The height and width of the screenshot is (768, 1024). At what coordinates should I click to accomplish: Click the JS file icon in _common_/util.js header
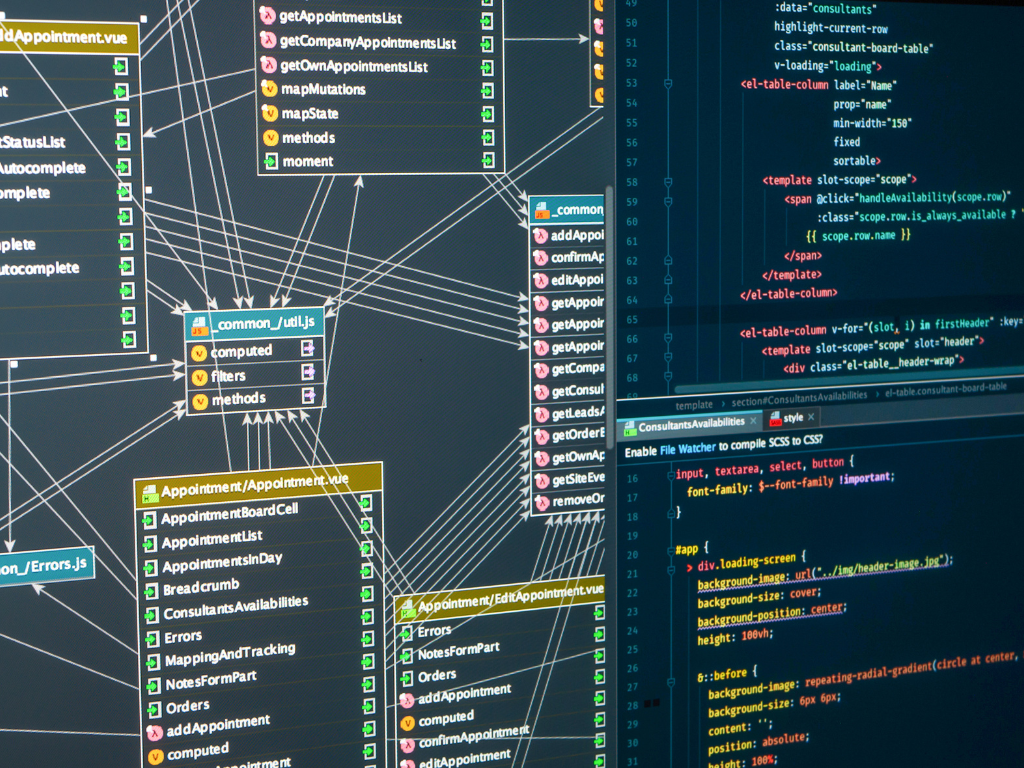[199, 324]
